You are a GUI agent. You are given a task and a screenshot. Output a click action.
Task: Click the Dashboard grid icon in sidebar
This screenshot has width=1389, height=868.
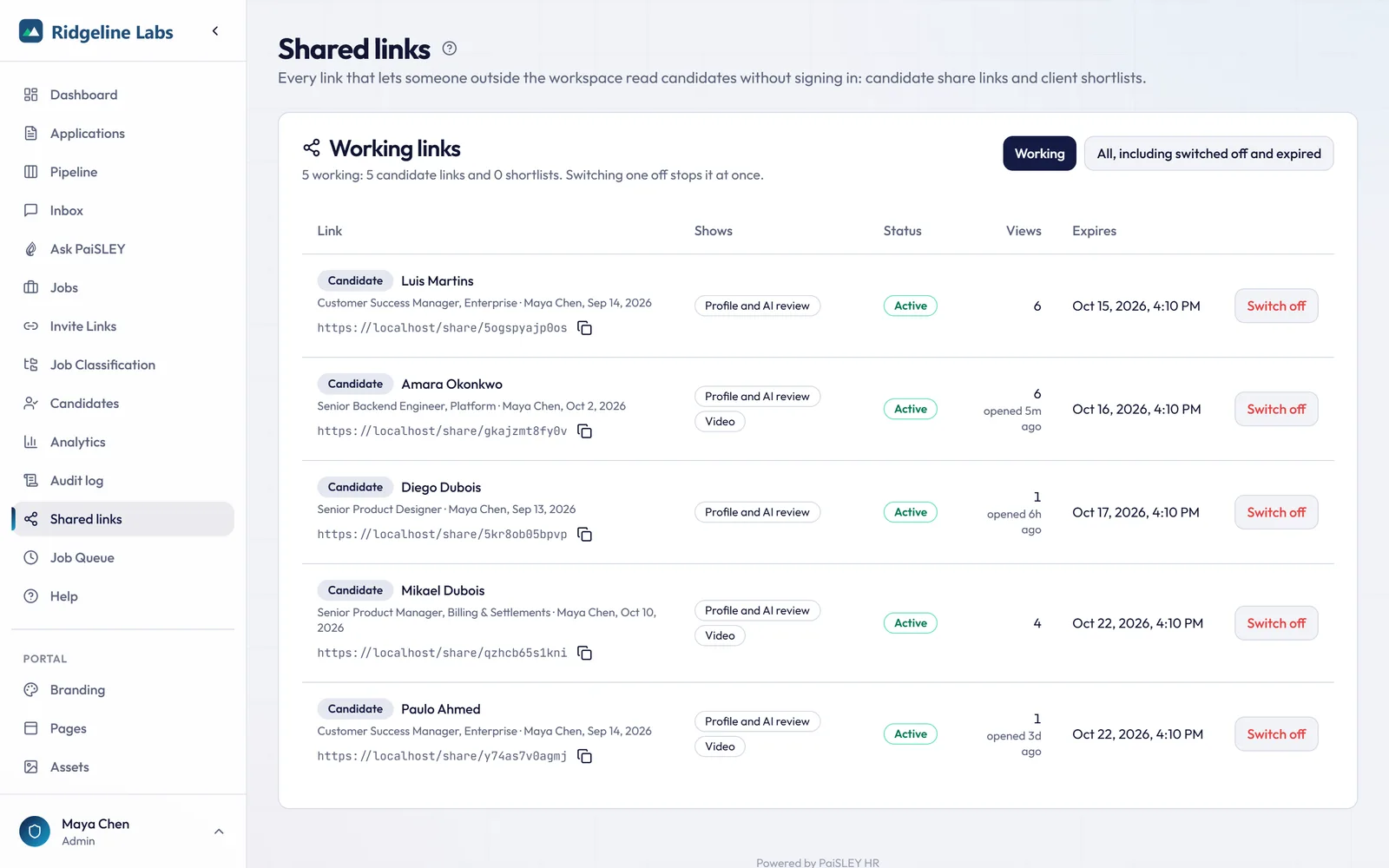(x=31, y=95)
